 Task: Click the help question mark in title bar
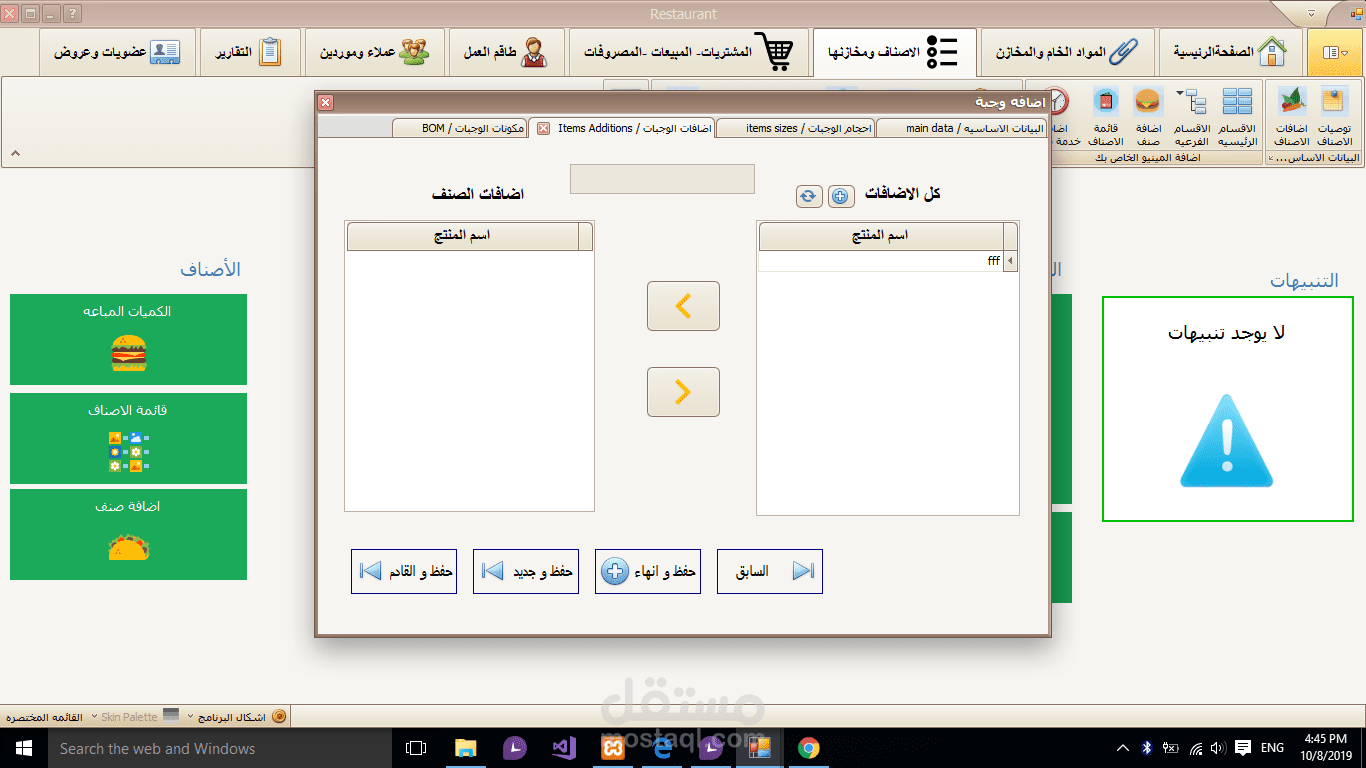click(73, 14)
